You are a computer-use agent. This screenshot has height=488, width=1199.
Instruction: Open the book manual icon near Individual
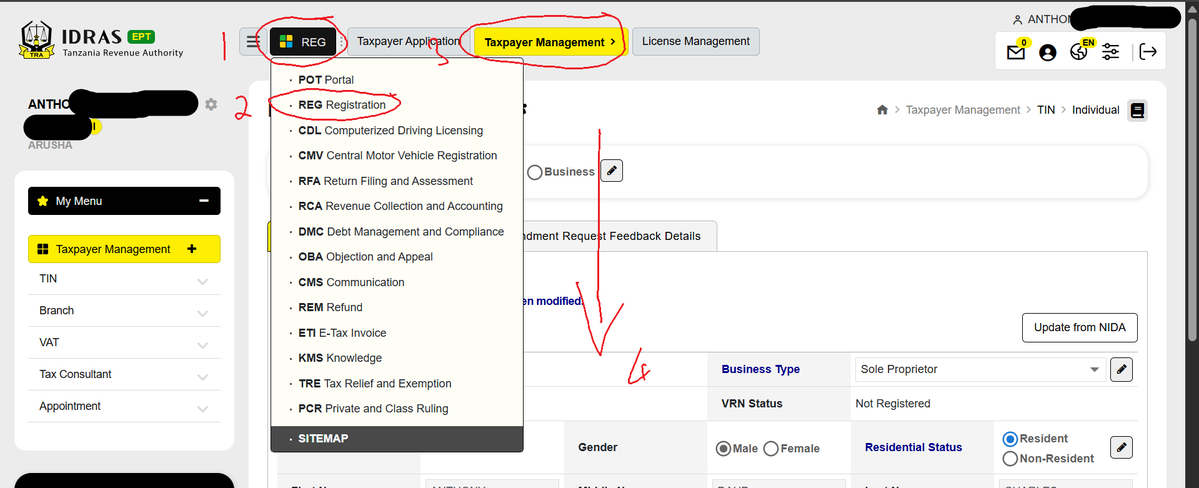(x=1137, y=111)
